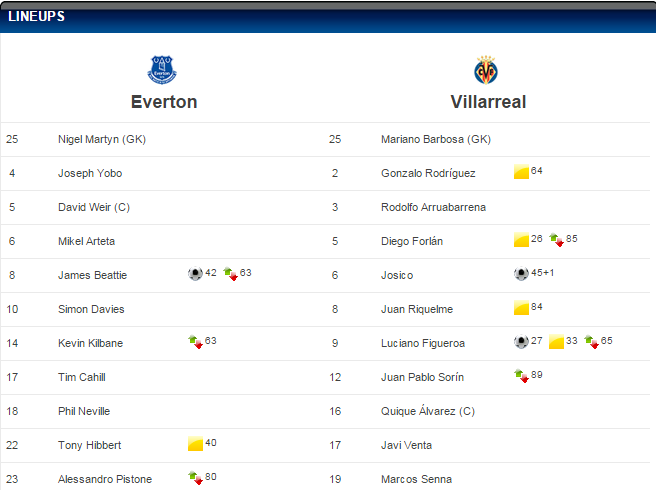Click Juan Riquelme's yellow card icon

(521, 308)
